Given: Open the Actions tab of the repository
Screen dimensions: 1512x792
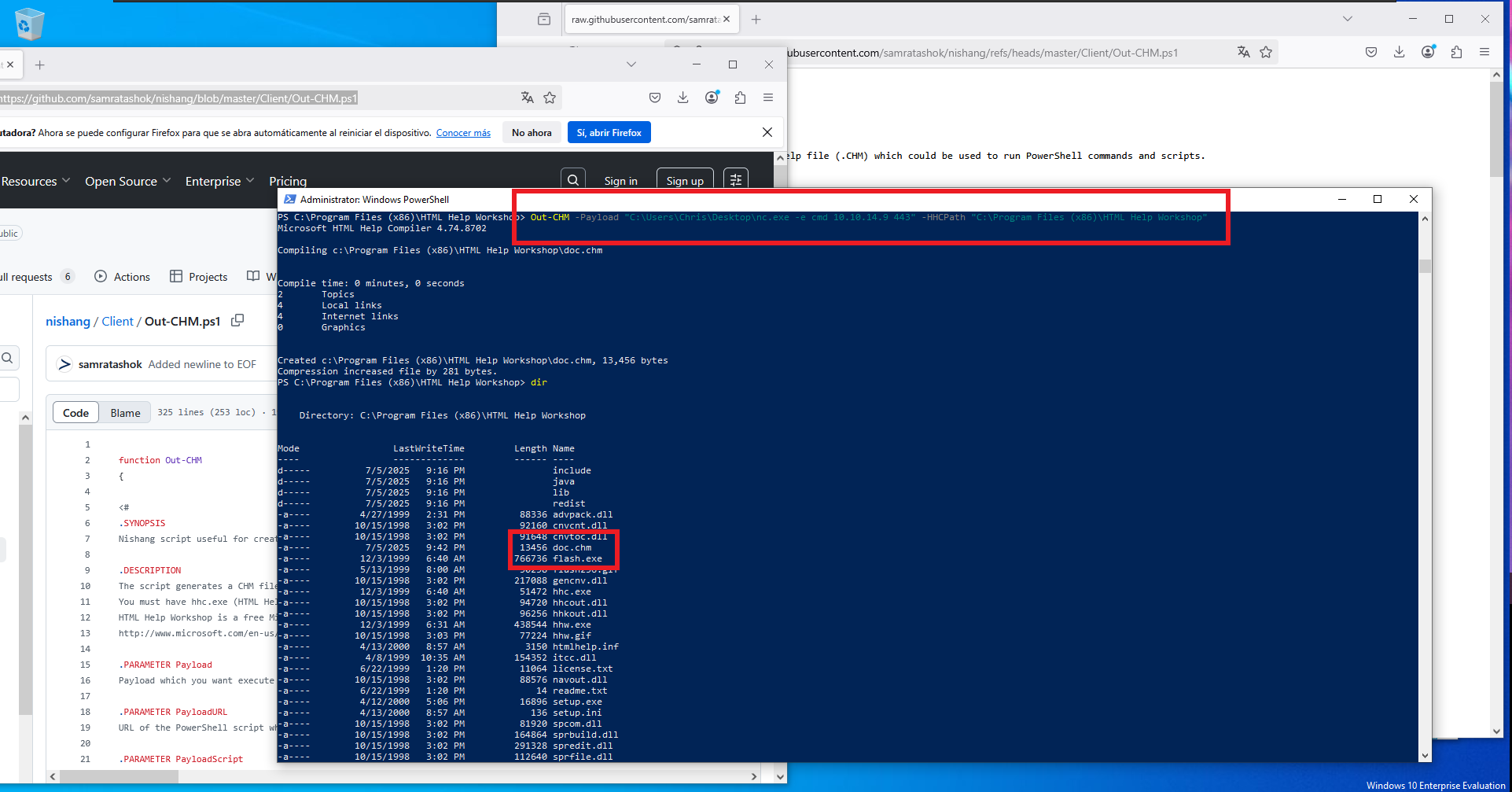Looking at the screenshot, I should (122, 277).
